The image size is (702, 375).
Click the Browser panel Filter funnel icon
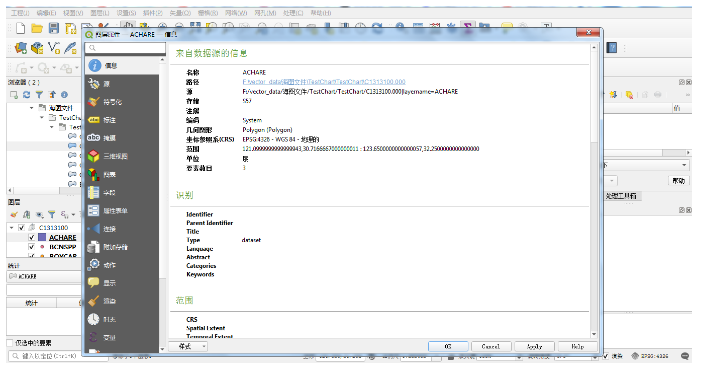(x=39, y=94)
